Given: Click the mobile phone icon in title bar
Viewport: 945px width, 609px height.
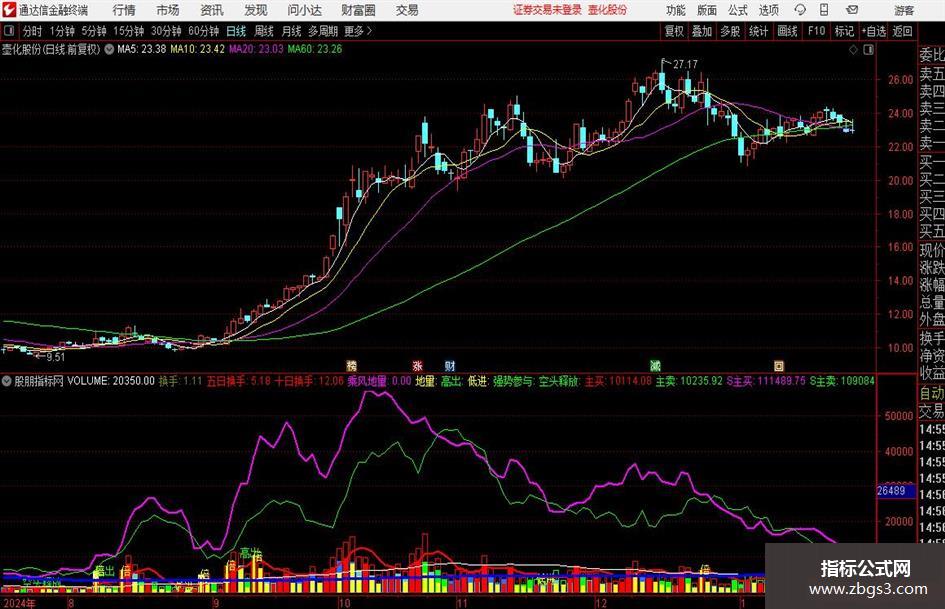Looking at the screenshot, I should click(x=824, y=10).
